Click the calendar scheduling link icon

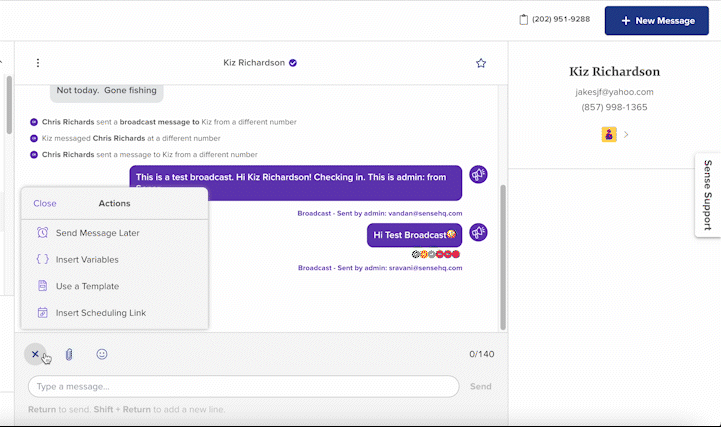tap(42, 313)
